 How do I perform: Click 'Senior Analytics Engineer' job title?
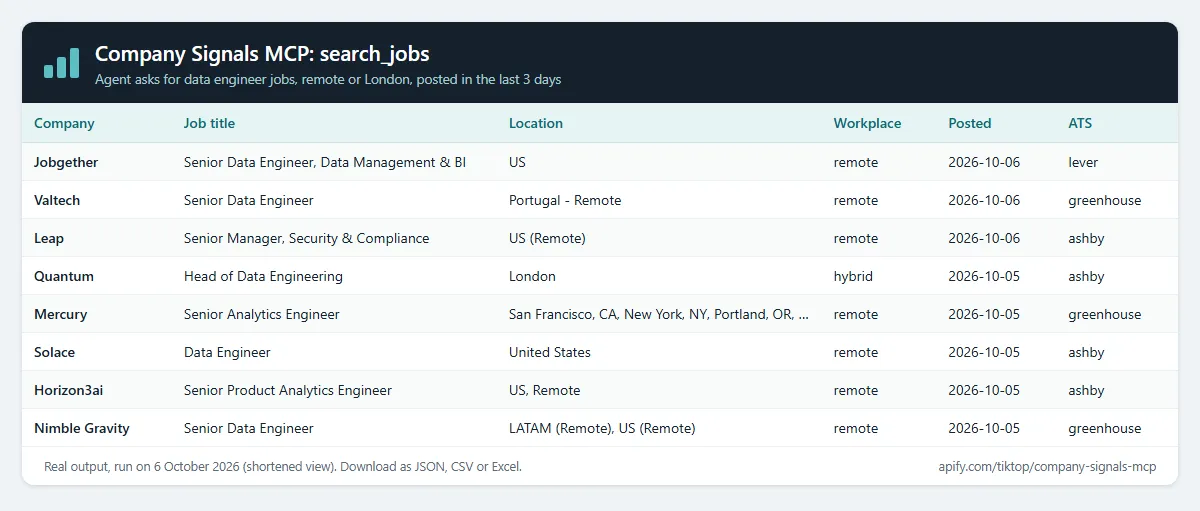[x=262, y=314]
